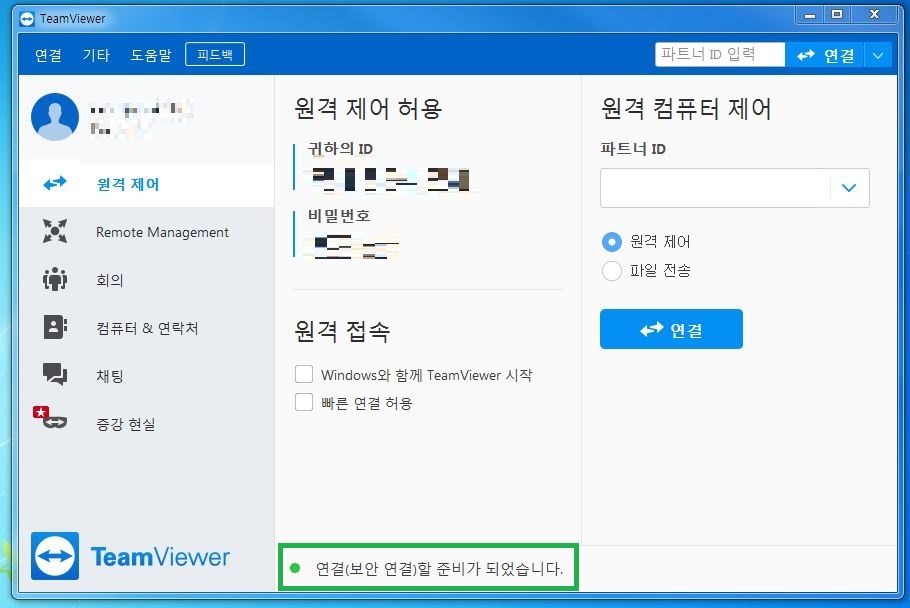The height and width of the screenshot is (608, 910).
Task: Maximize the TeamViewer window
Action: [837, 15]
